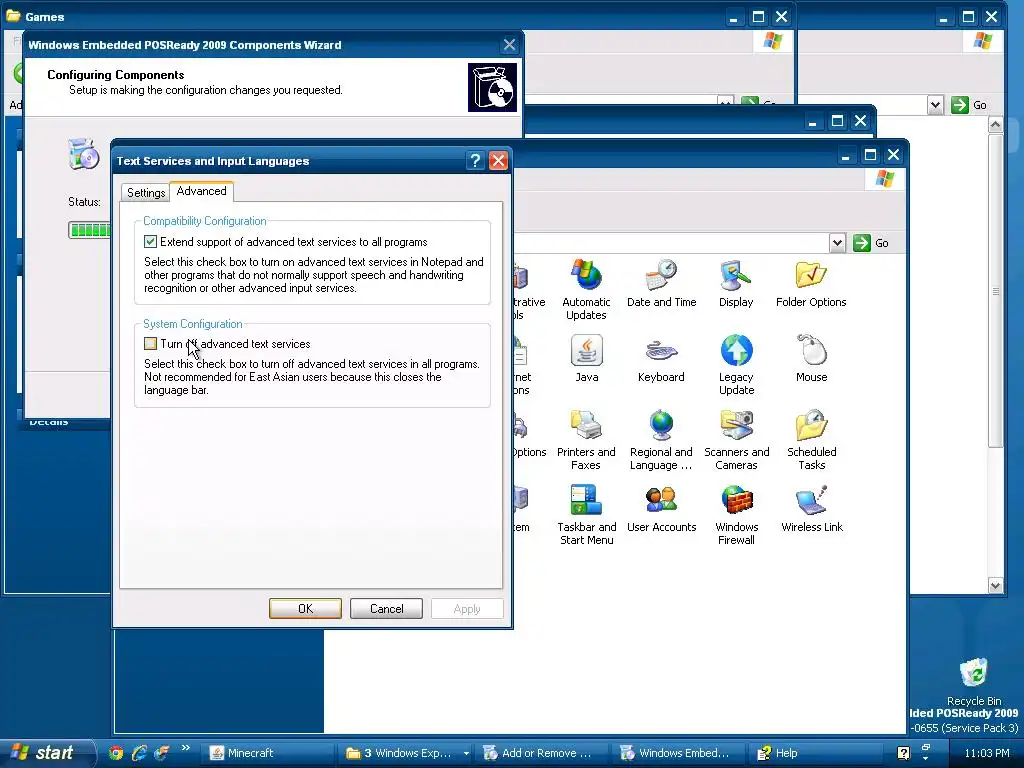1024x768 pixels.
Task: Close the Text Services and Input Languages dialog
Action: tap(498, 161)
